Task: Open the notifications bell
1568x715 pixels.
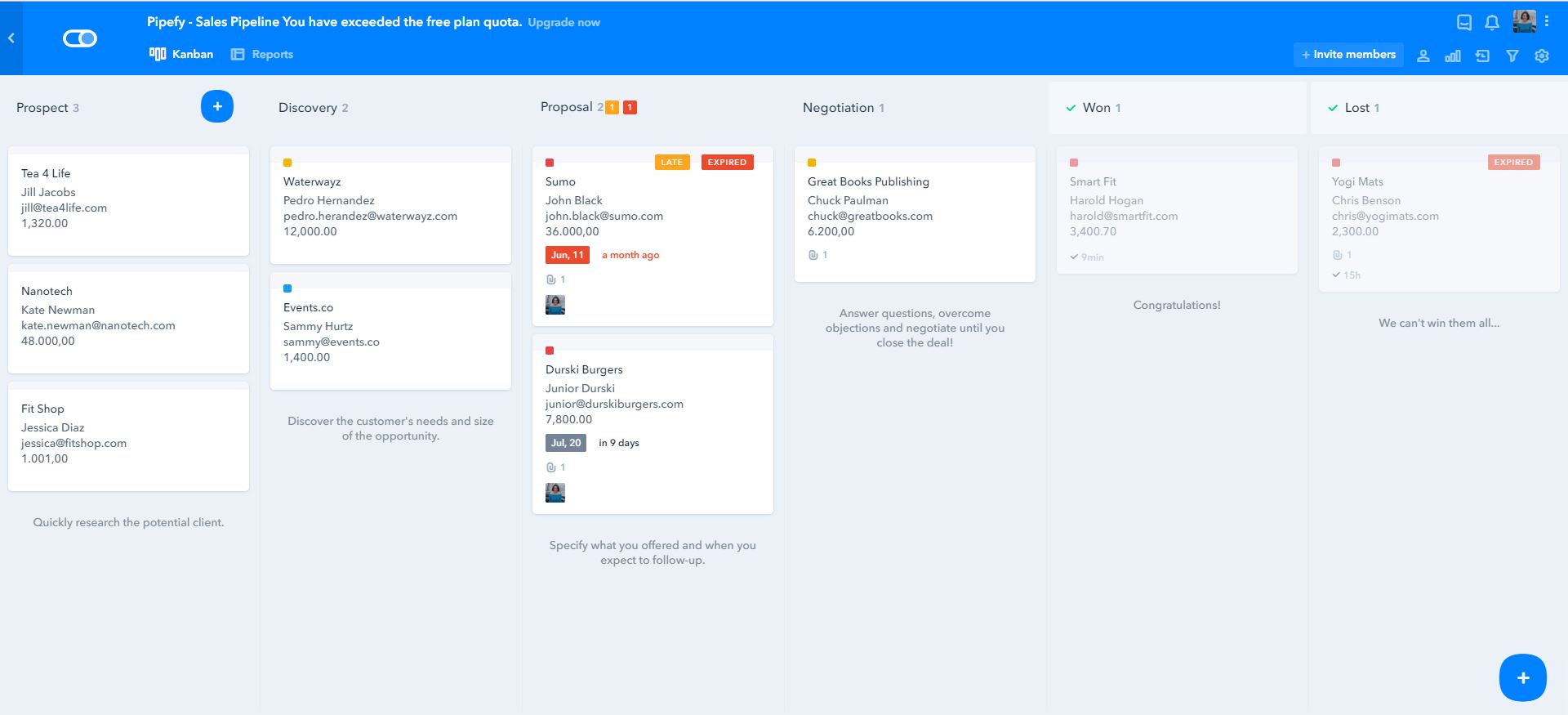Action: (1491, 23)
